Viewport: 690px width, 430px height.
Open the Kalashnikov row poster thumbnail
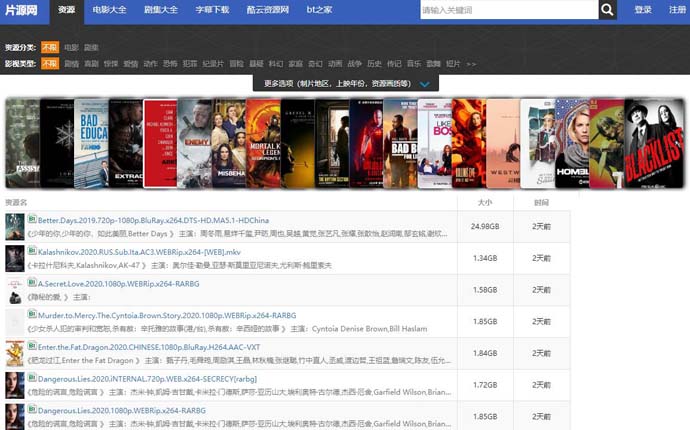pos(15,258)
